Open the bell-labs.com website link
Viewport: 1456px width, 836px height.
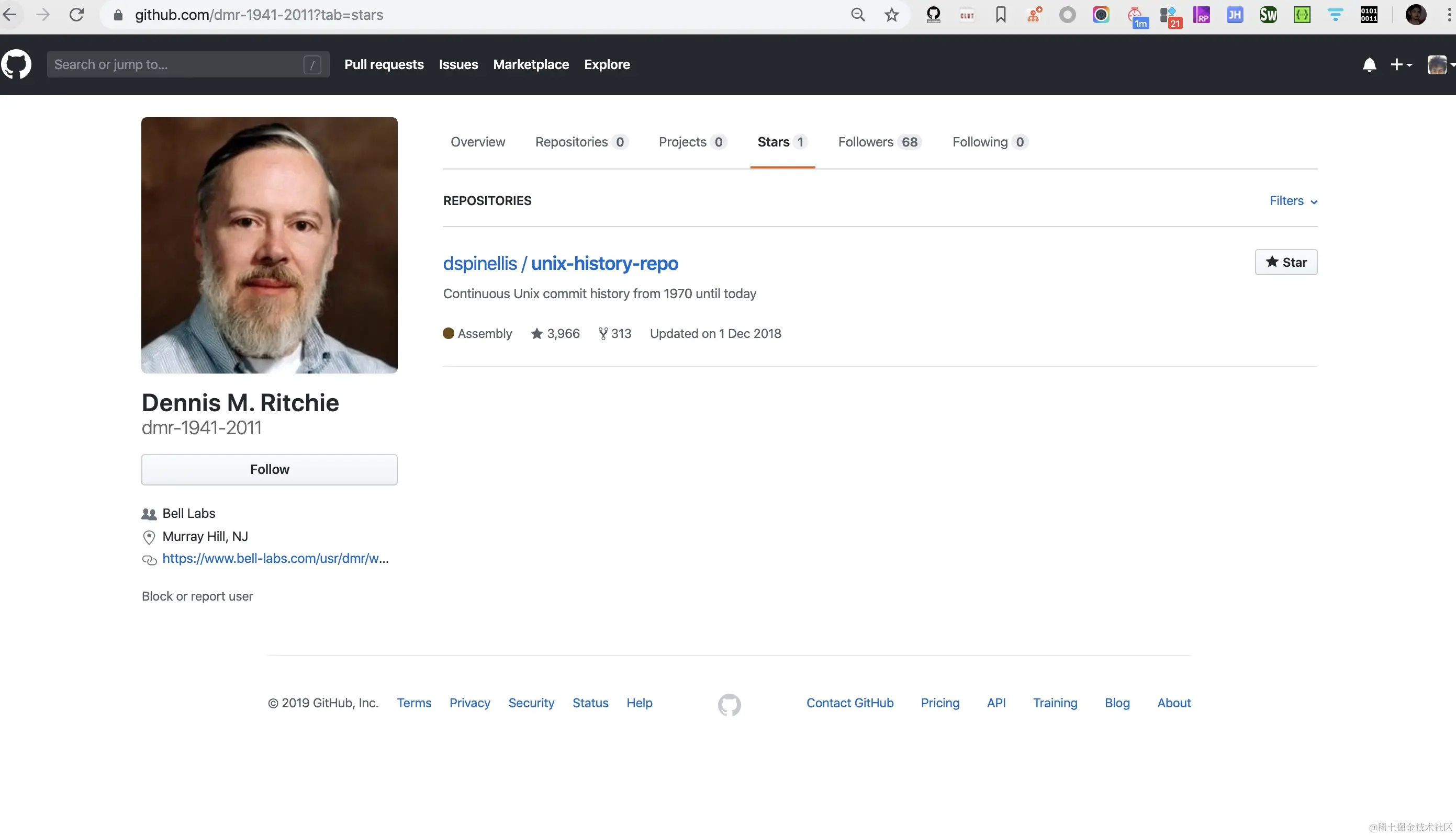point(275,559)
